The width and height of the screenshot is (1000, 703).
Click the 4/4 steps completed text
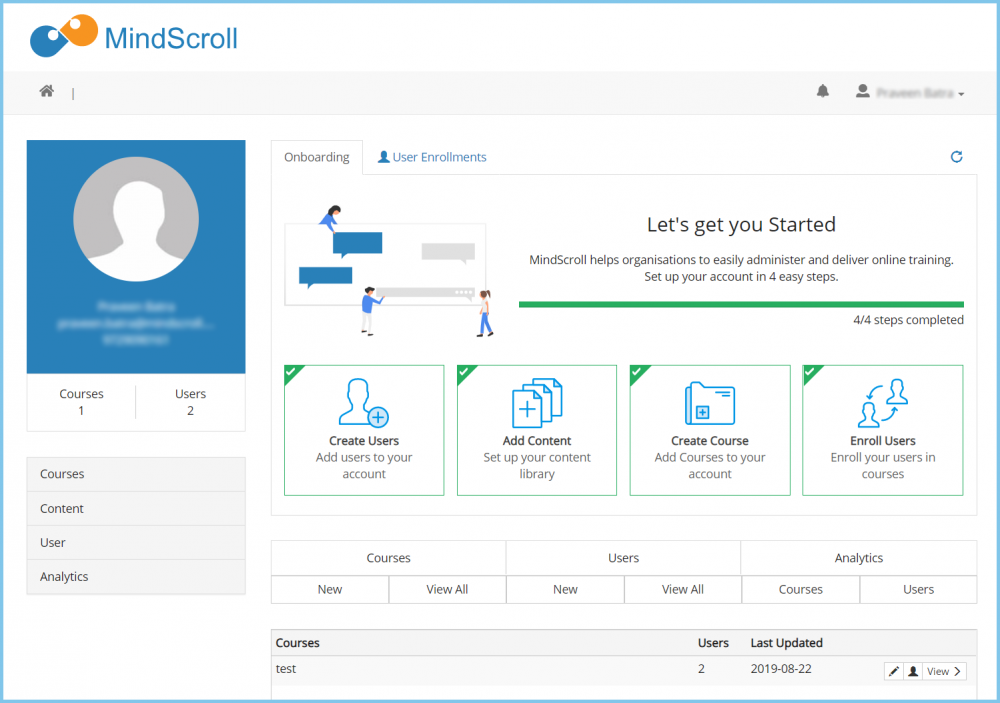point(908,320)
